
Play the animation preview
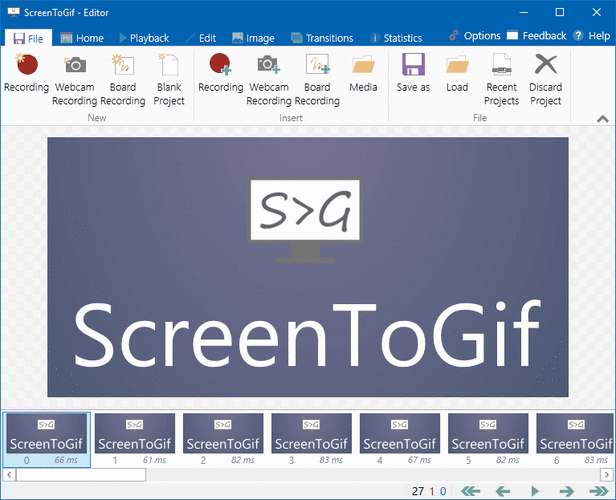click(x=534, y=491)
